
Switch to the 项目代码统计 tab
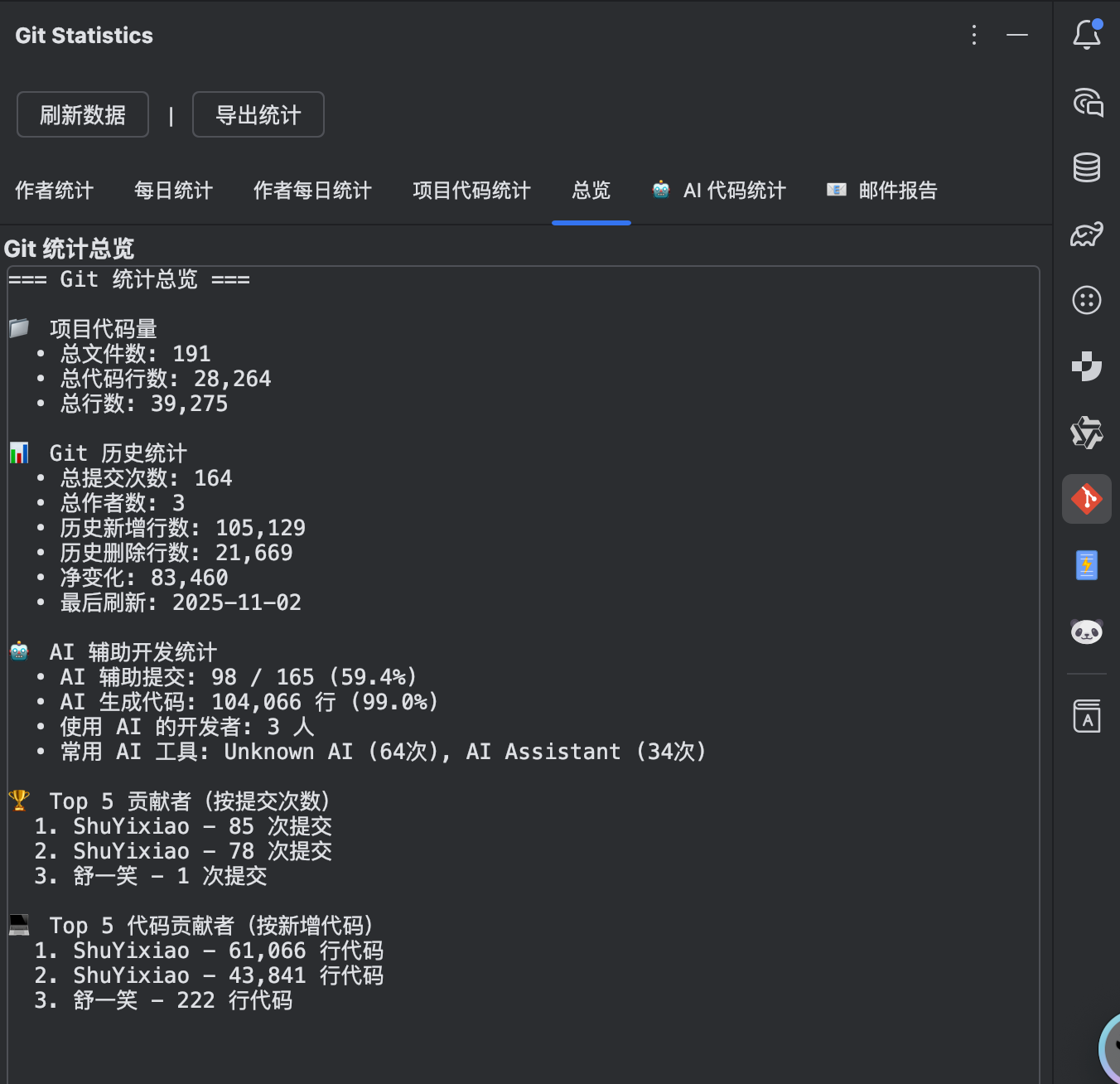coord(471,191)
